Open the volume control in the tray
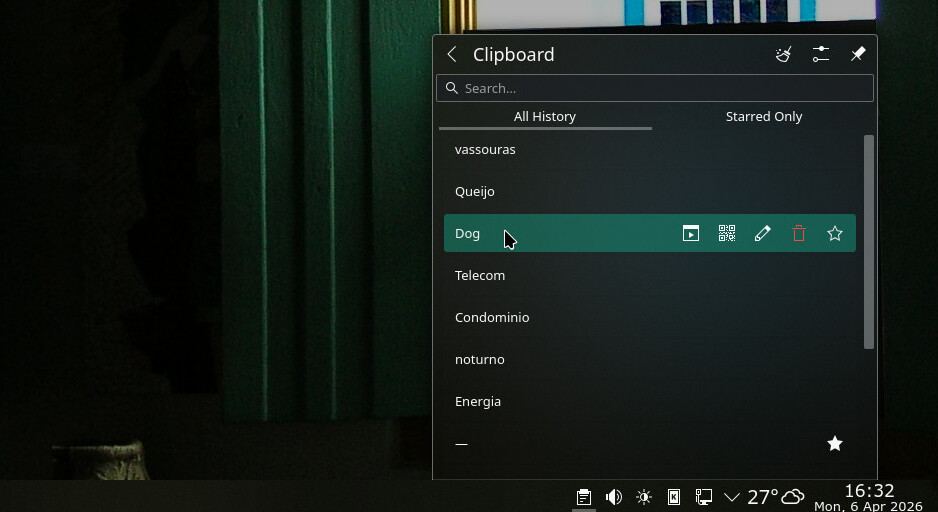Viewport: 938px width, 512px height. (x=614, y=497)
